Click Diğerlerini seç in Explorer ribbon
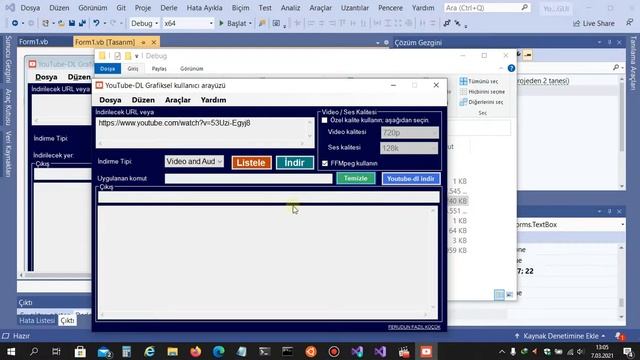Viewport: 640px width, 360px height. coord(482,102)
